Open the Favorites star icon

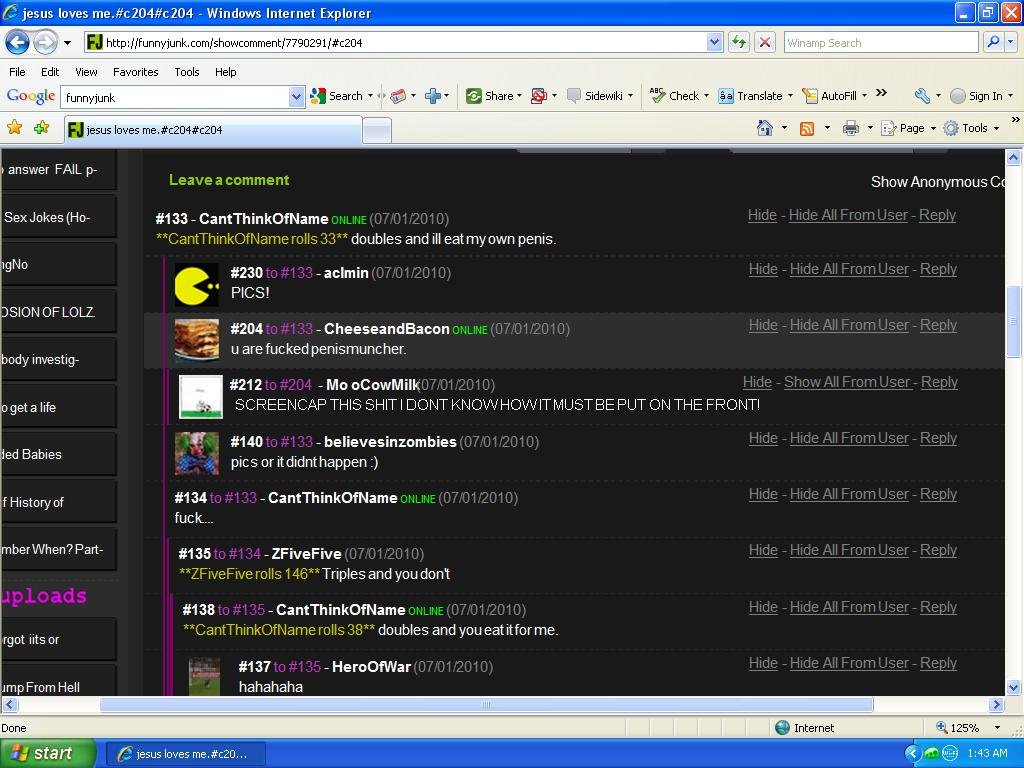click(x=14, y=128)
